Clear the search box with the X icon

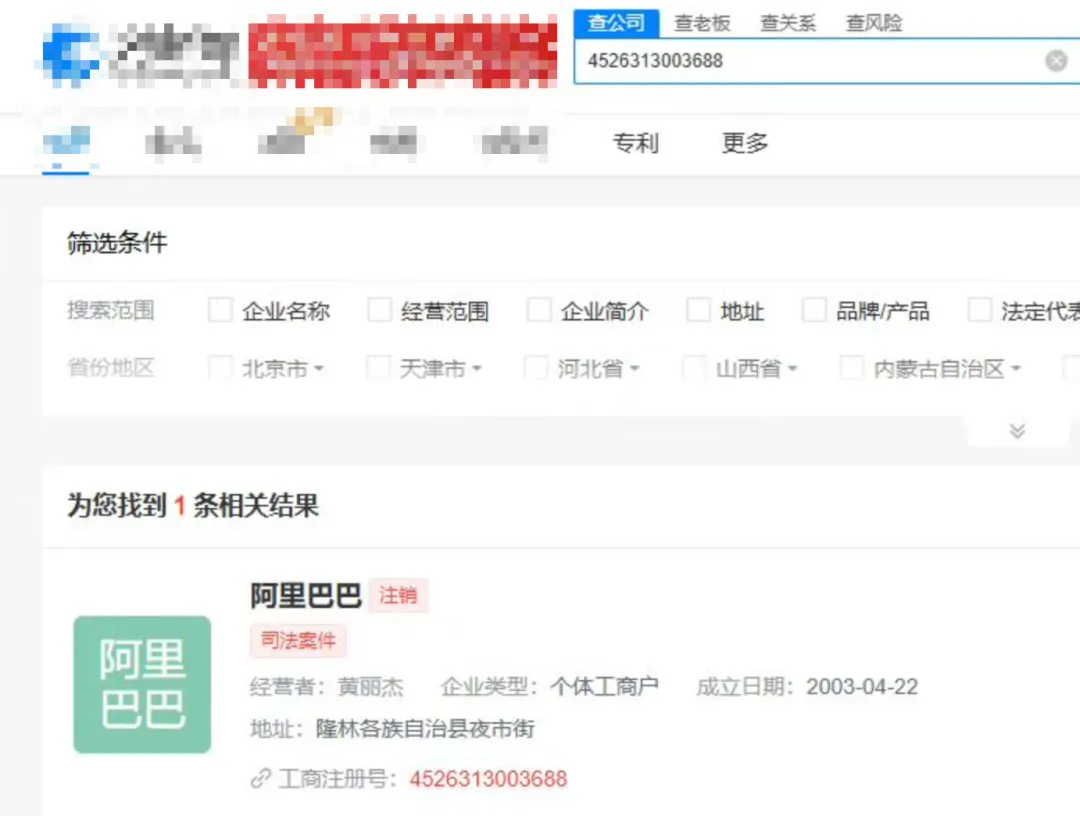click(x=1056, y=61)
